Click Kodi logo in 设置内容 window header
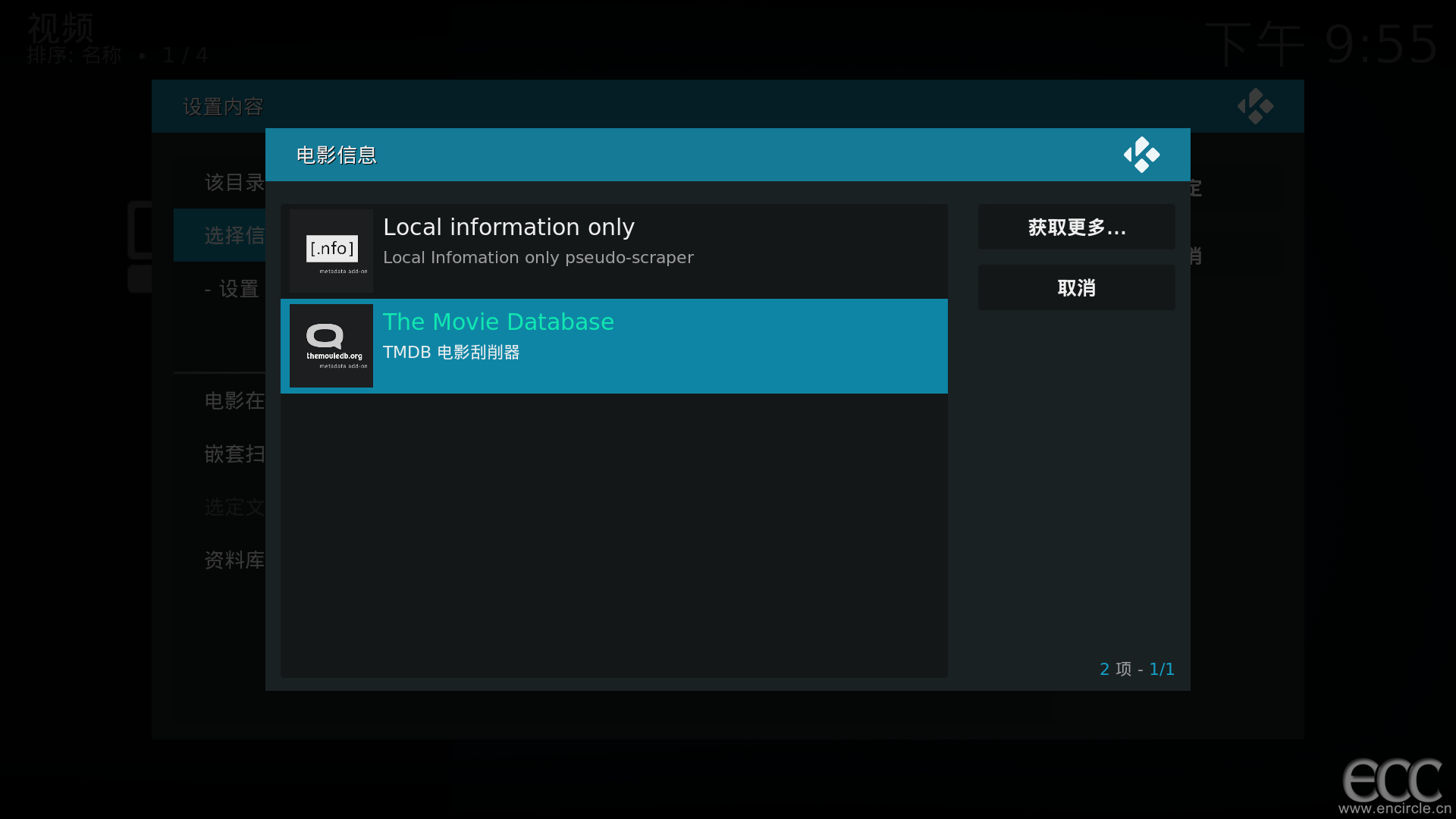Screen dimensions: 1456x819 click(1256, 106)
